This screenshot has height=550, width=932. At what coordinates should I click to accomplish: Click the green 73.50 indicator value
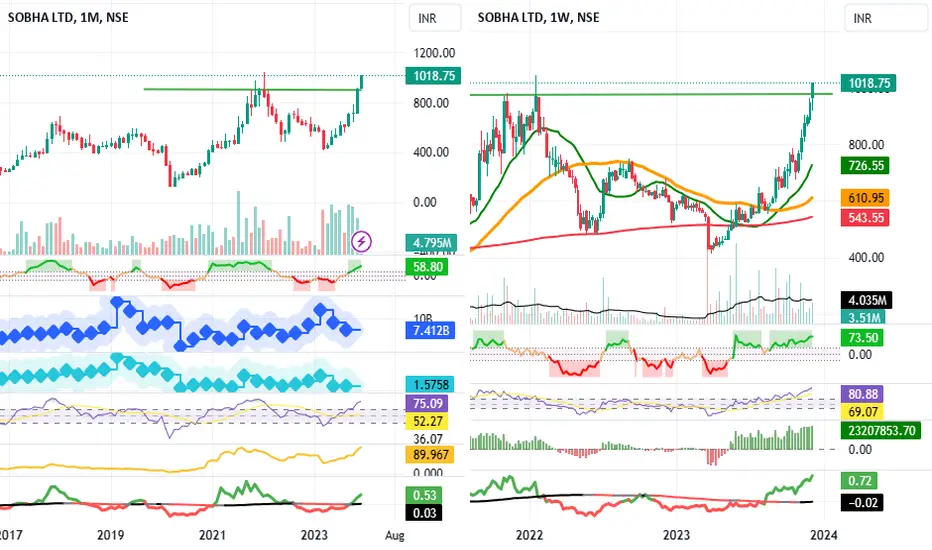[862, 338]
